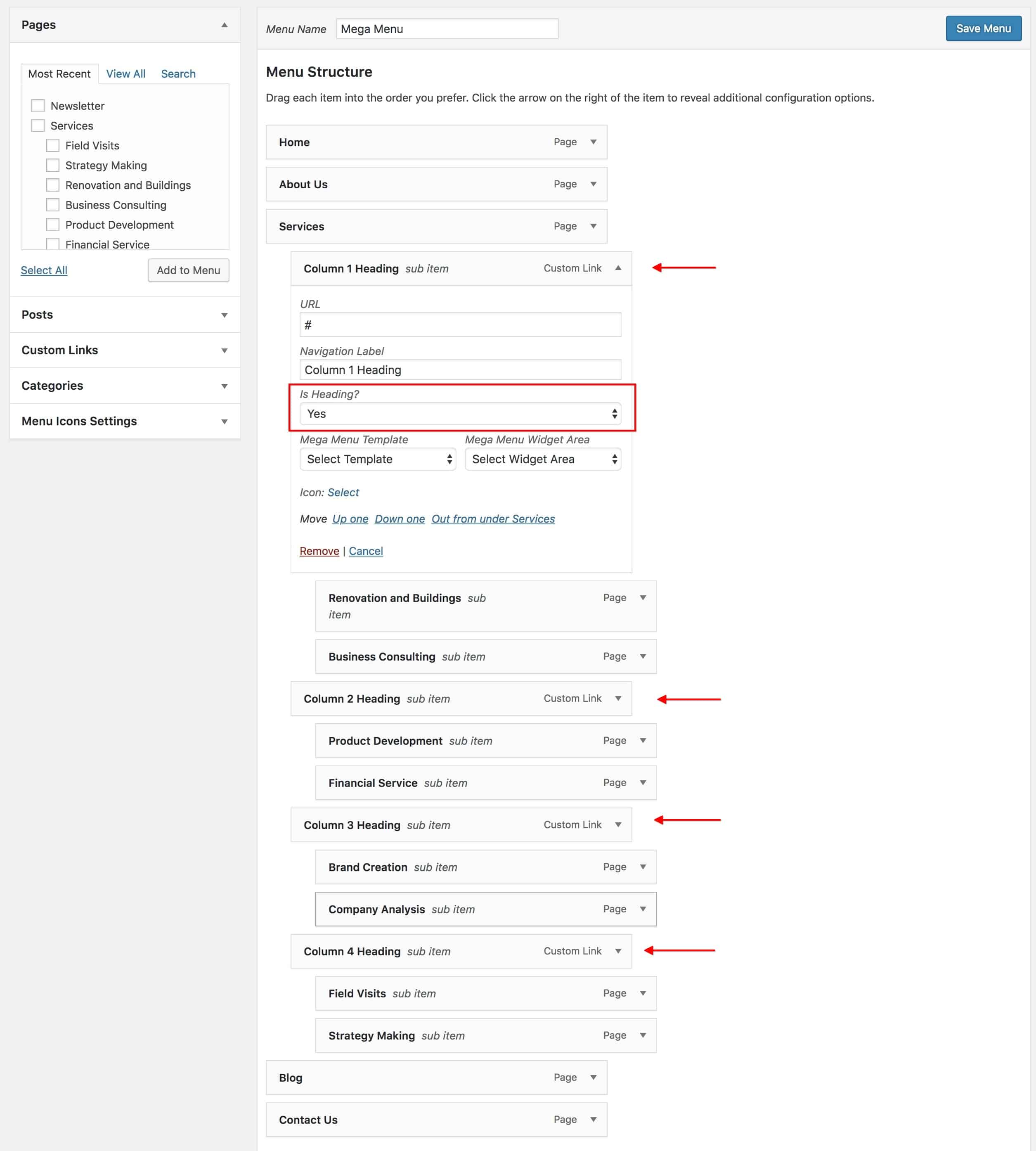
Task: Select the Home menu item bar
Action: click(x=436, y=142)
